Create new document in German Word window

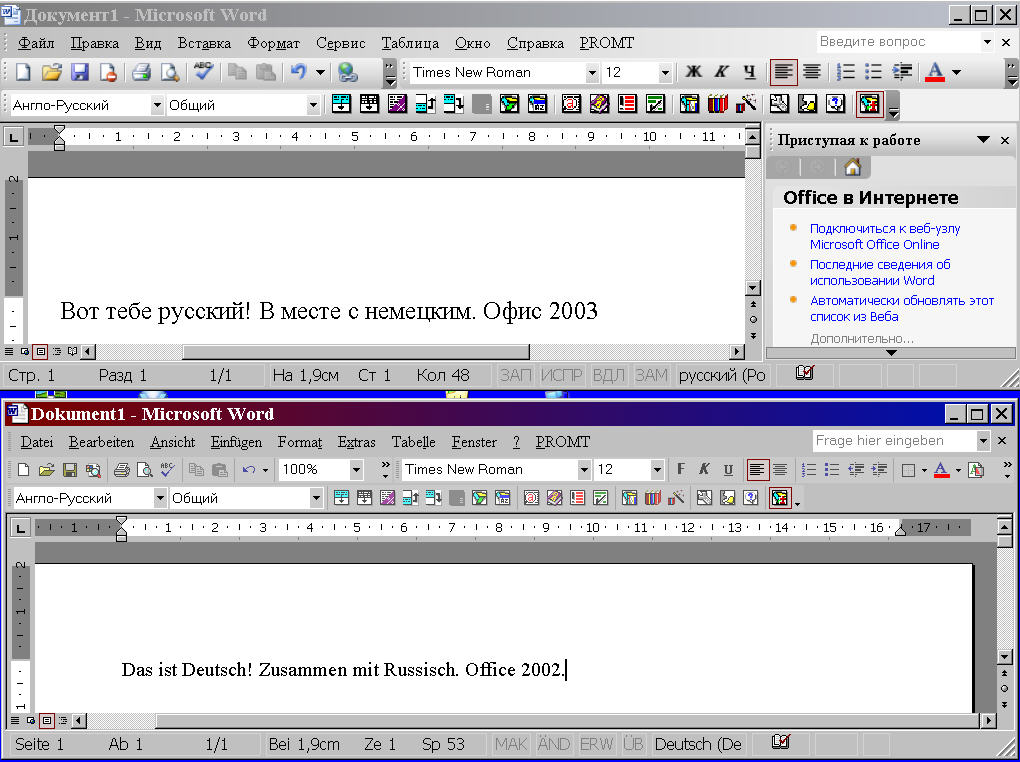(x=23, y=470)
